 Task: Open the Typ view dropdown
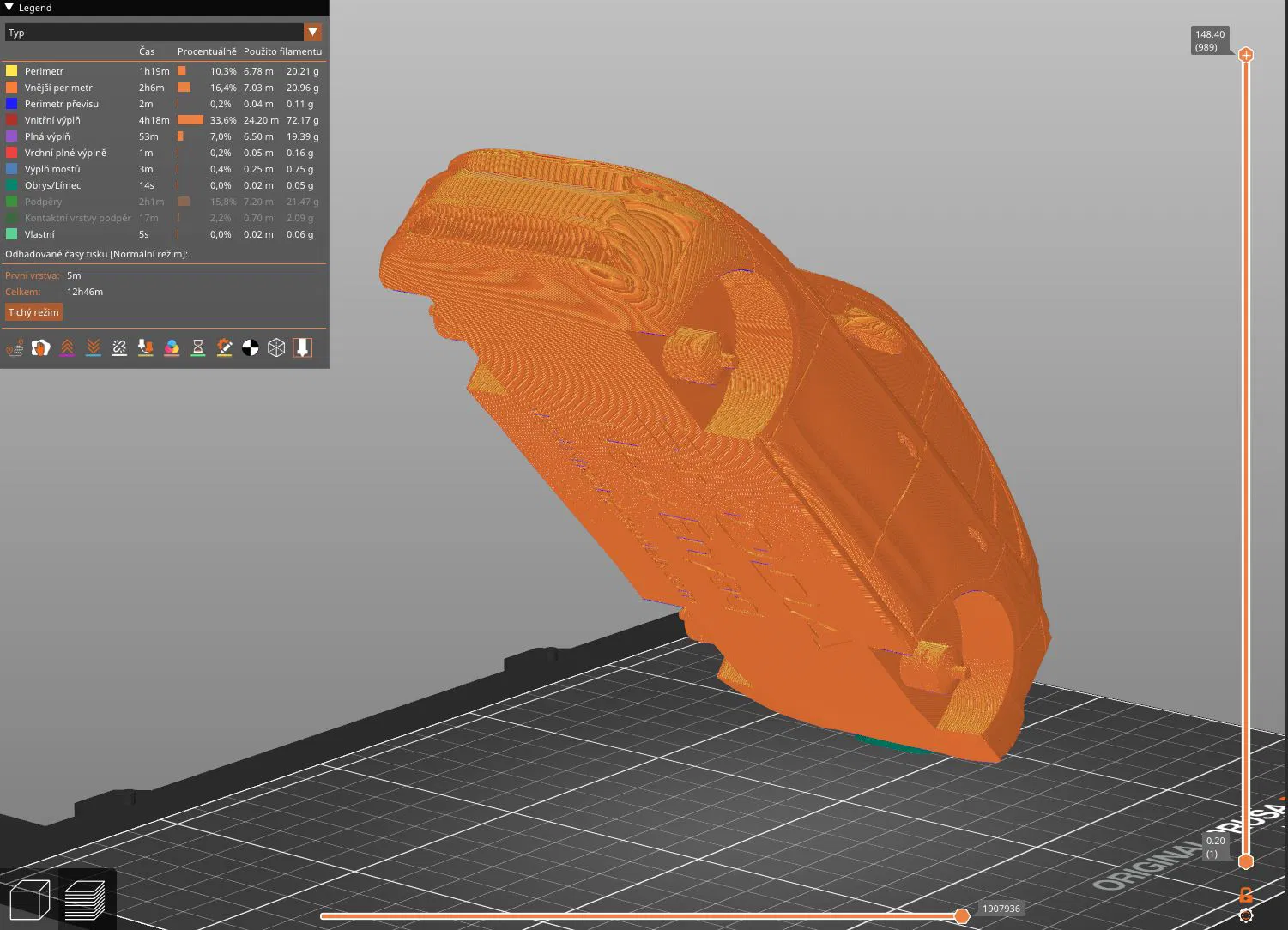pyautogui.click(x=163, y=33)
